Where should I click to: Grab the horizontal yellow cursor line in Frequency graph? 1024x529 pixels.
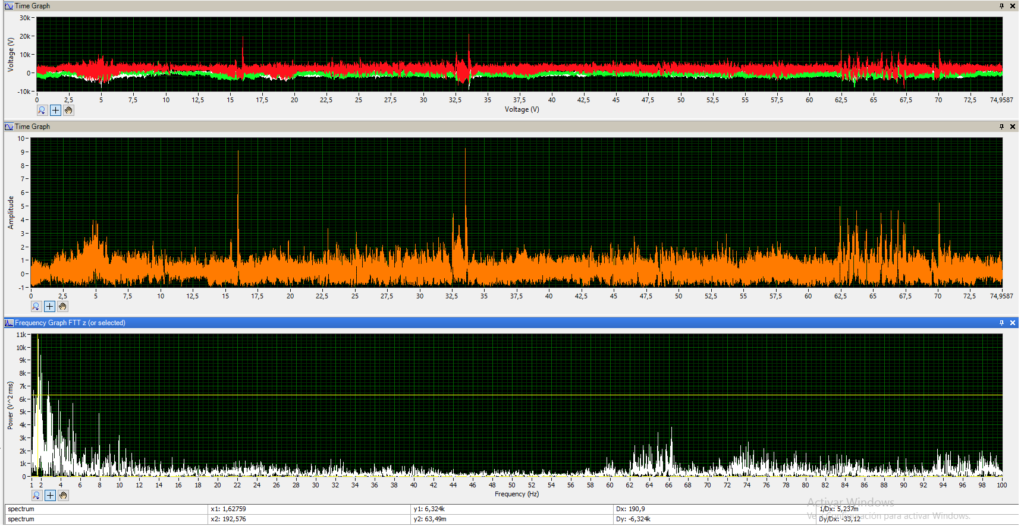pyautogui.click(x=516, y=395)
